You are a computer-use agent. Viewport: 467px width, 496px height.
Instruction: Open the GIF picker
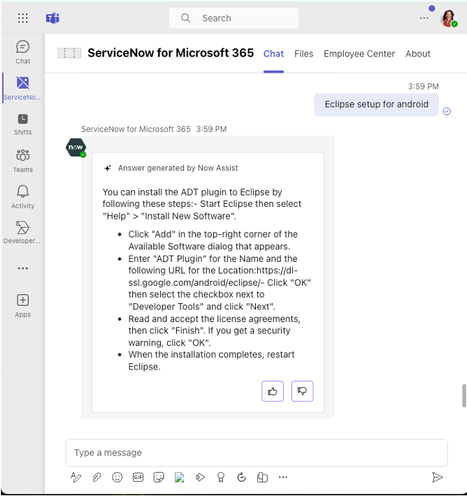tap(138, 477)
